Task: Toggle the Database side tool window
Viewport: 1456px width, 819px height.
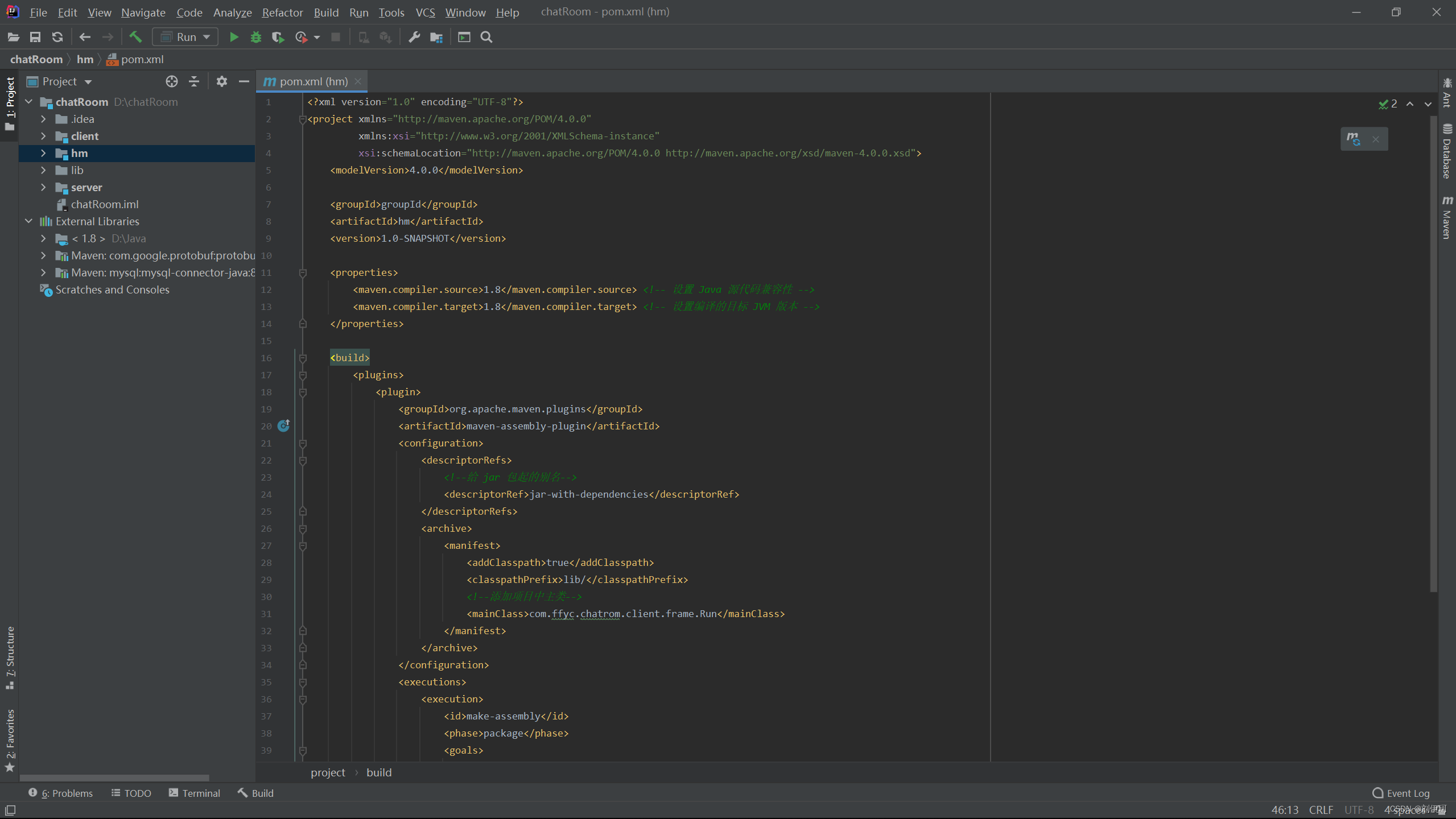Action: point(1447,151)
